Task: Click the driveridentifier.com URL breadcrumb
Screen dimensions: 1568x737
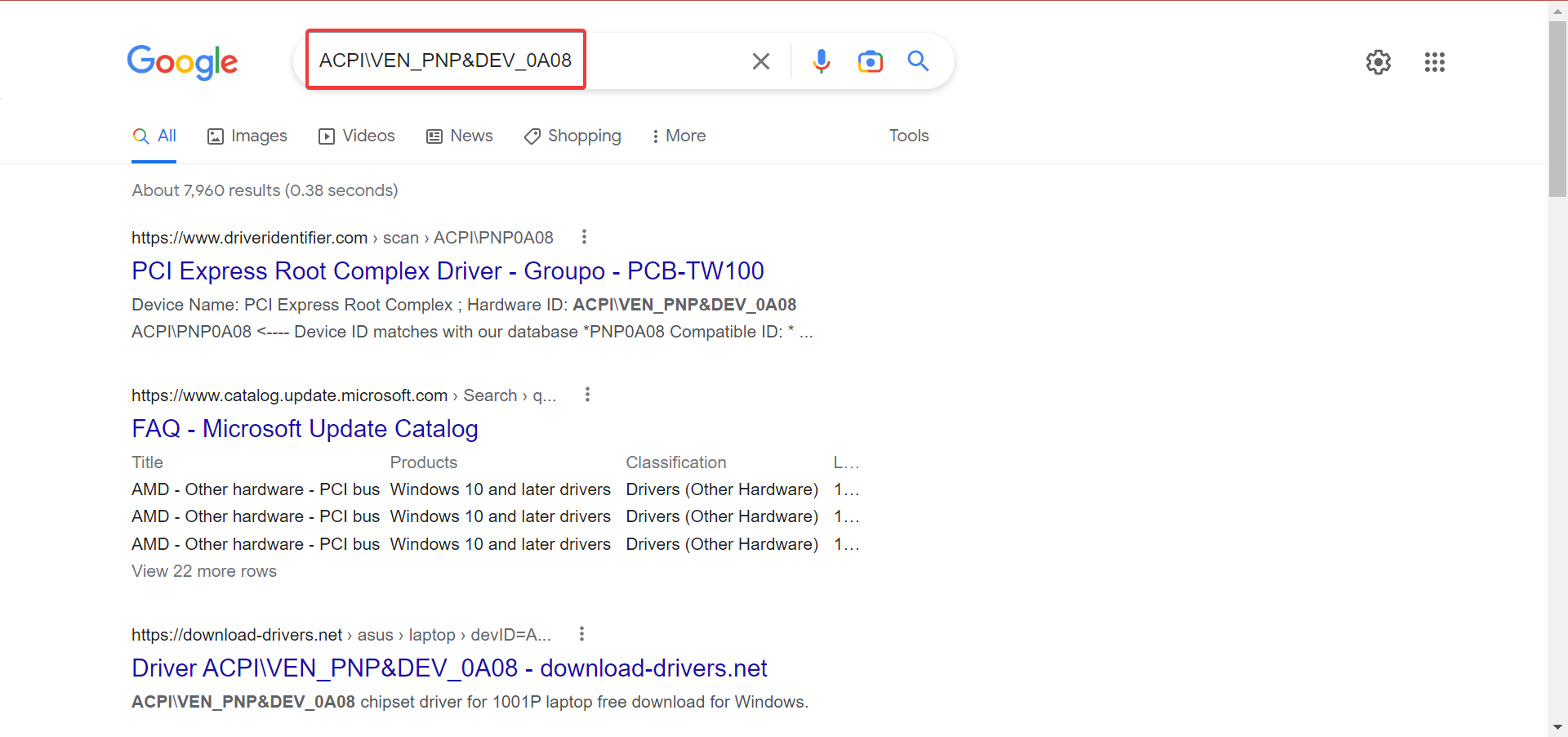Action: click(342, 238)
